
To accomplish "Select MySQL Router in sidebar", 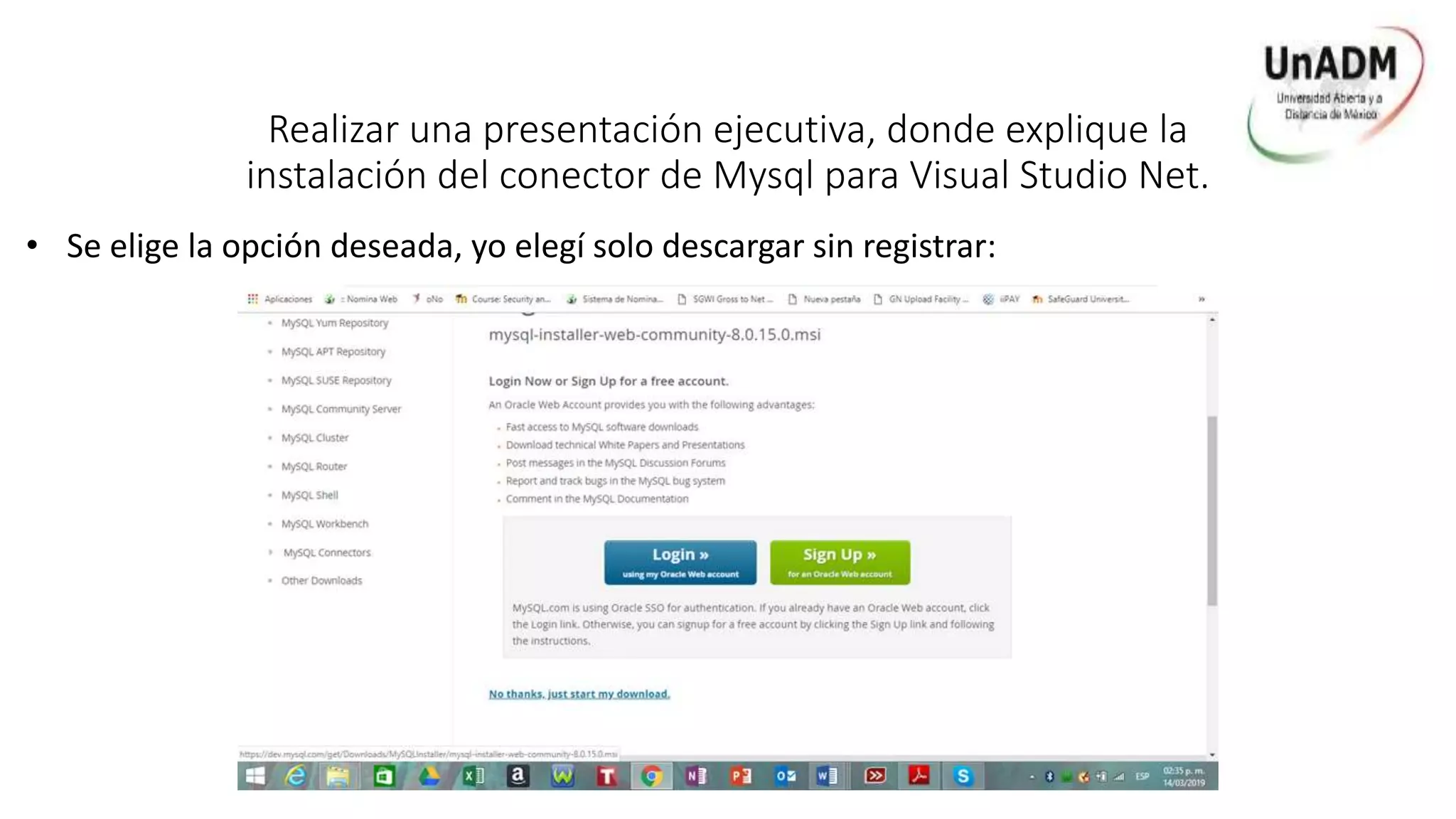I will pyautogui.click(x=314, y=466).
